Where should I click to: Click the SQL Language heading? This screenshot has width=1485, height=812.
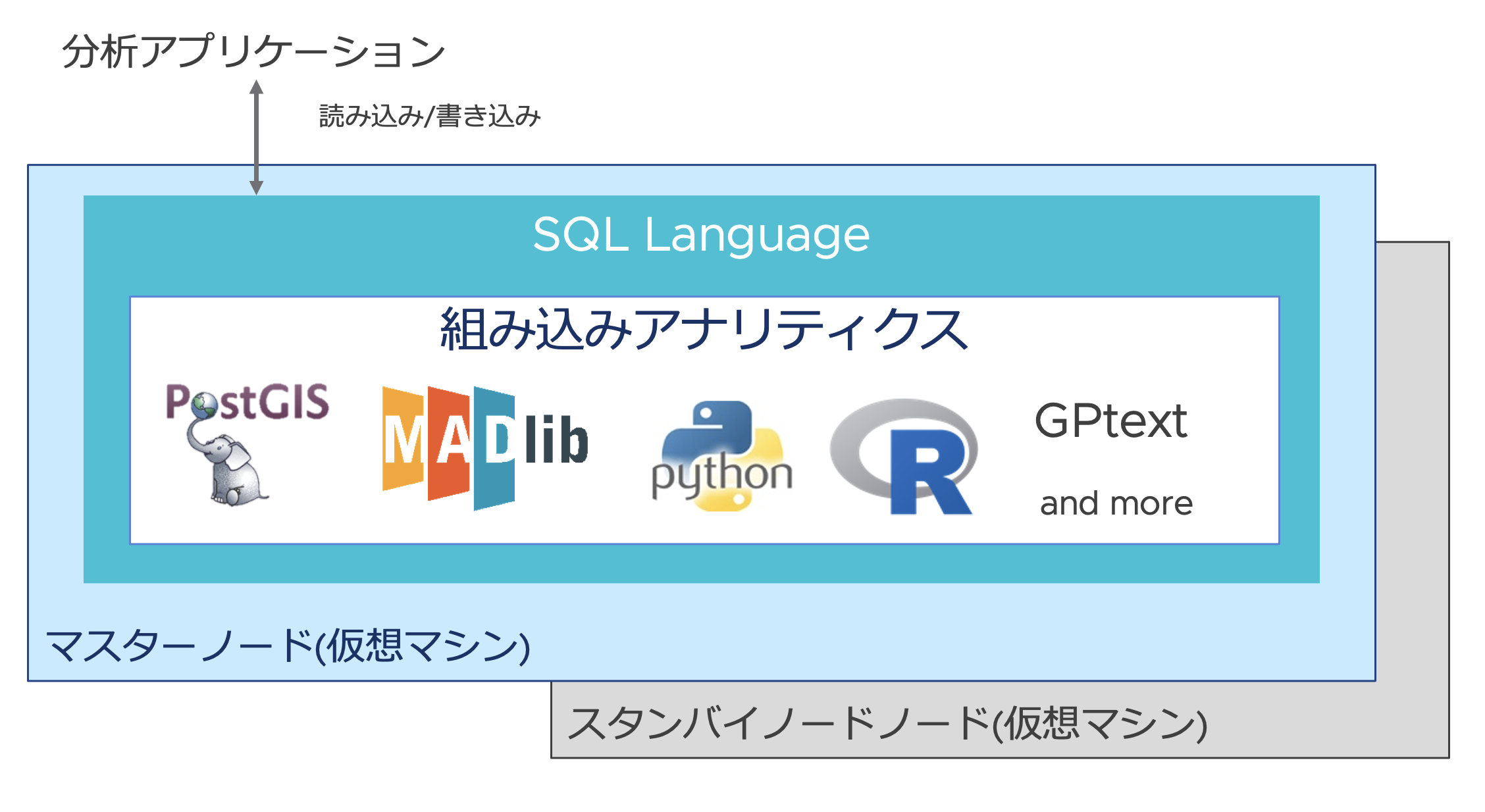click(x=701, y=234)
